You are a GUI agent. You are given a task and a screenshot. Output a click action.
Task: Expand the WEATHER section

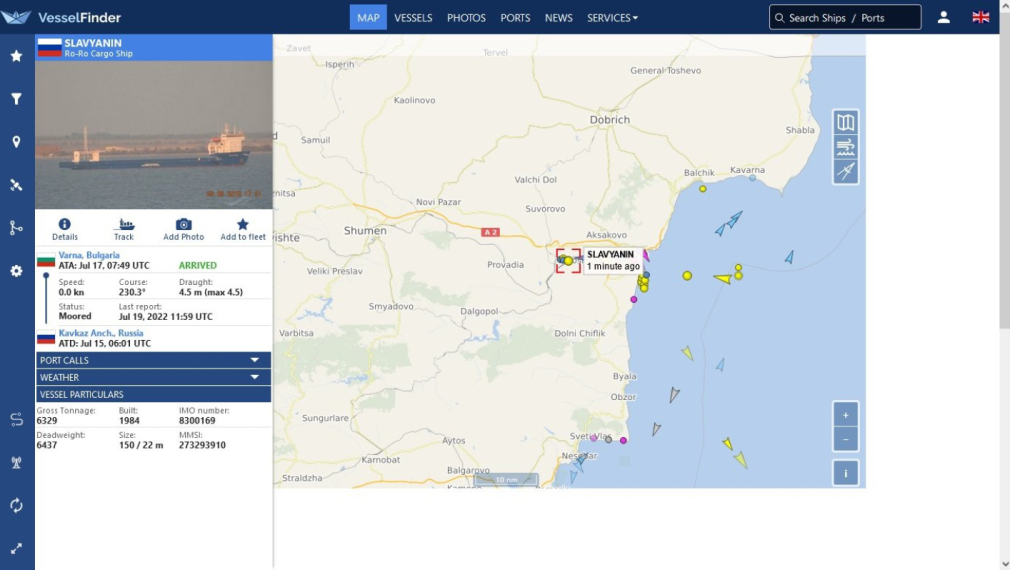[153, 377]
